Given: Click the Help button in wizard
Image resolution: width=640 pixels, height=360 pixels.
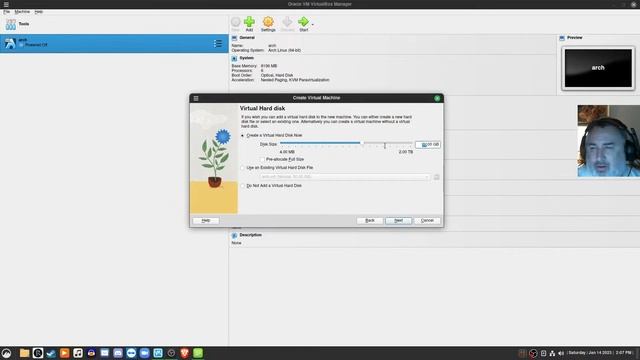Looking at the screenshot, I should click(206, 220).
